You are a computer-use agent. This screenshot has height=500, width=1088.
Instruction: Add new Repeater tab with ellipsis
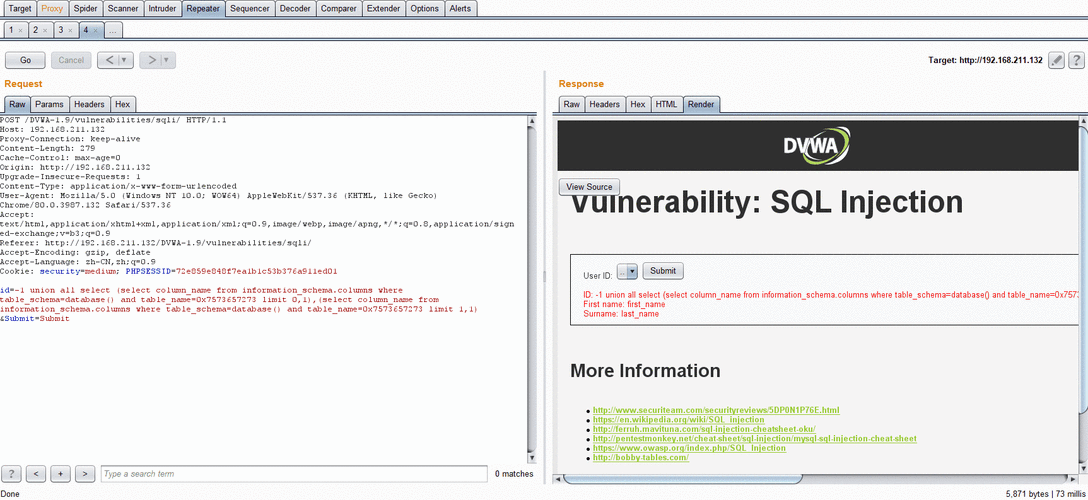point(113,30)
